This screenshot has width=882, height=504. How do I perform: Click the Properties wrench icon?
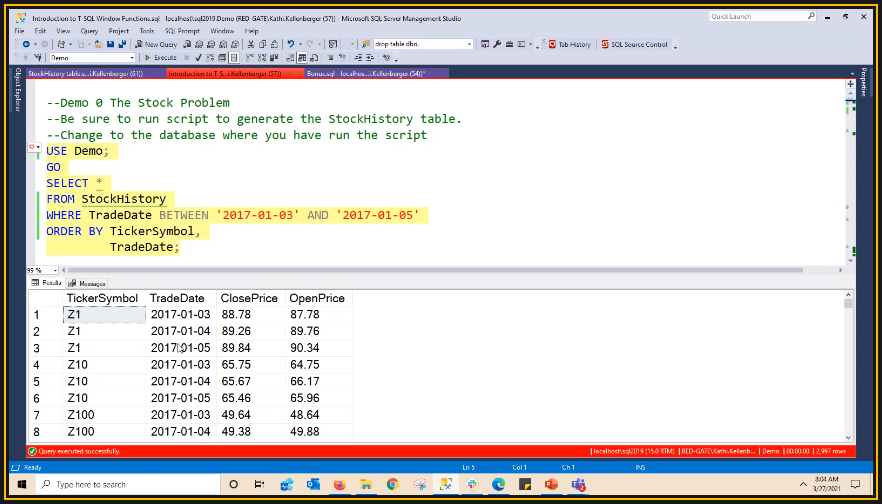[497, 44]
